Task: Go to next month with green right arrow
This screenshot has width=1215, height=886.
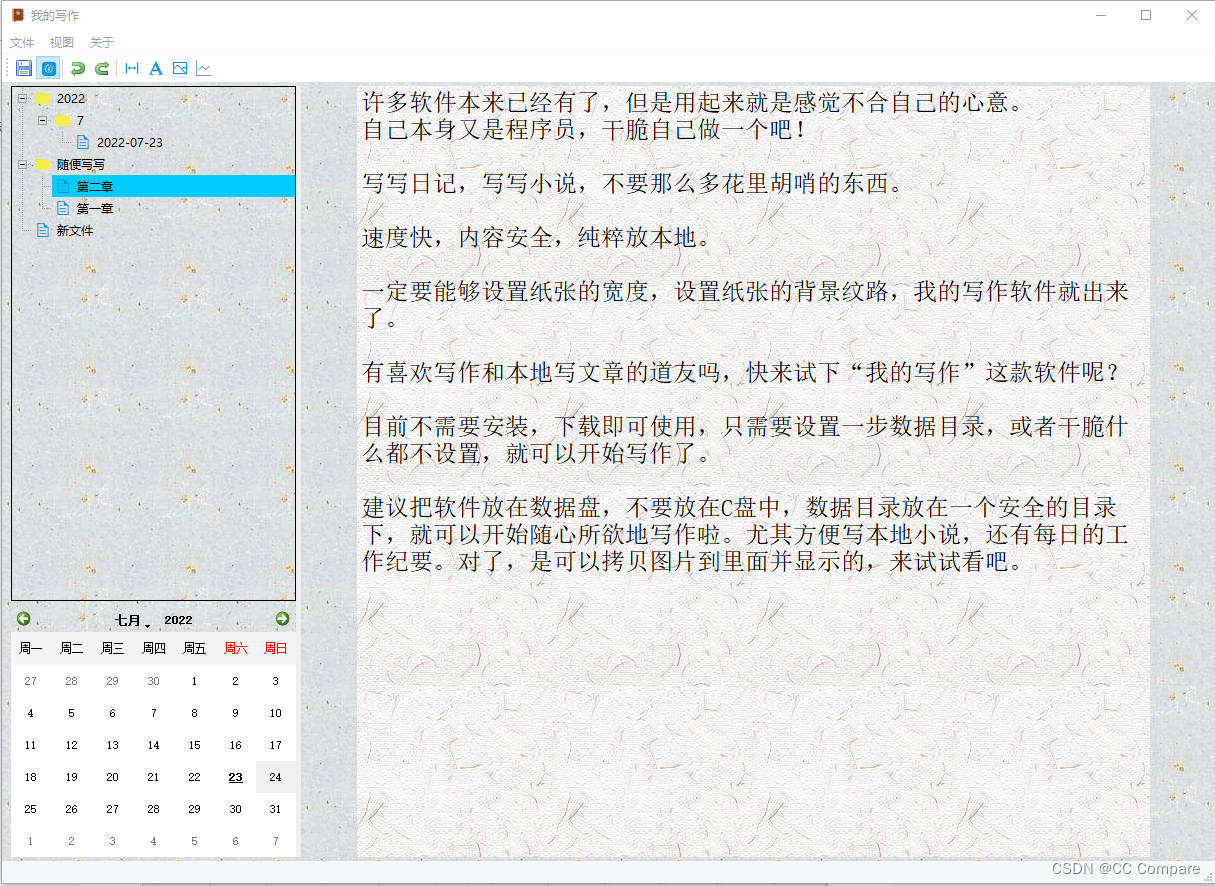Action: coord(282,619)
